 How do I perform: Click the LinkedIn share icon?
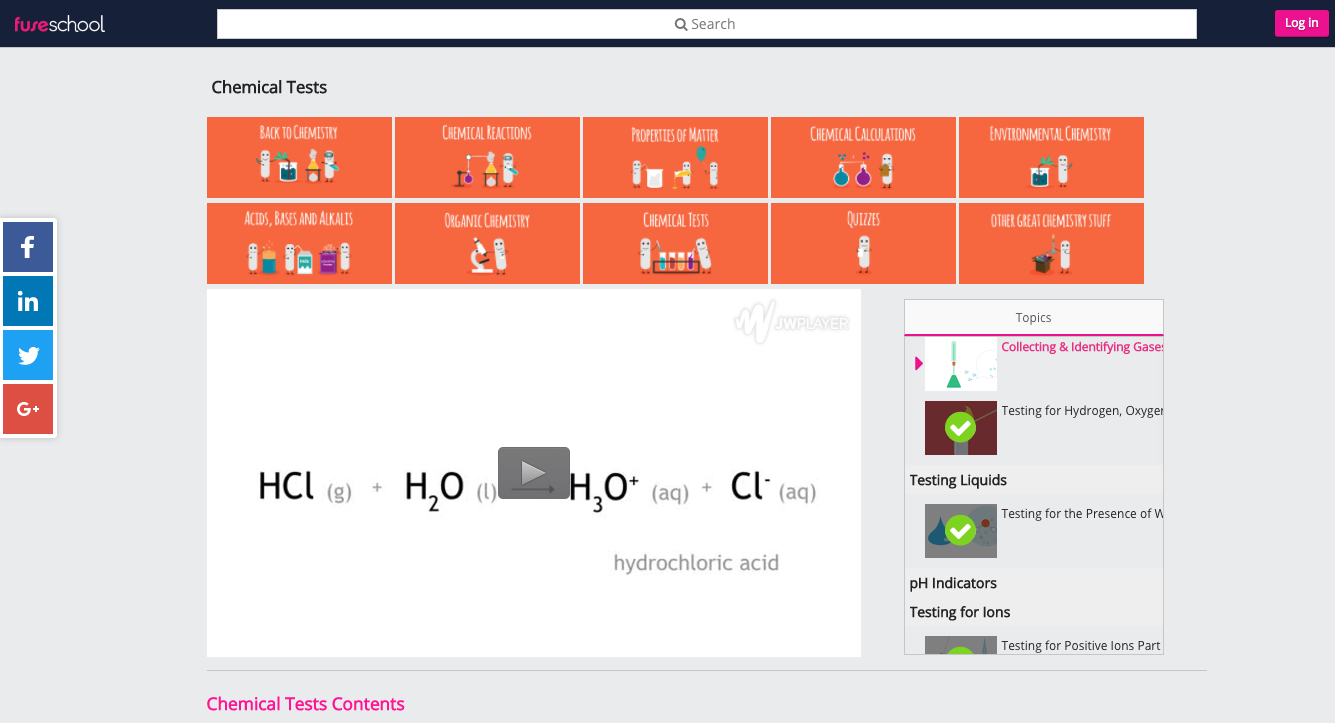tap(27, 301)
